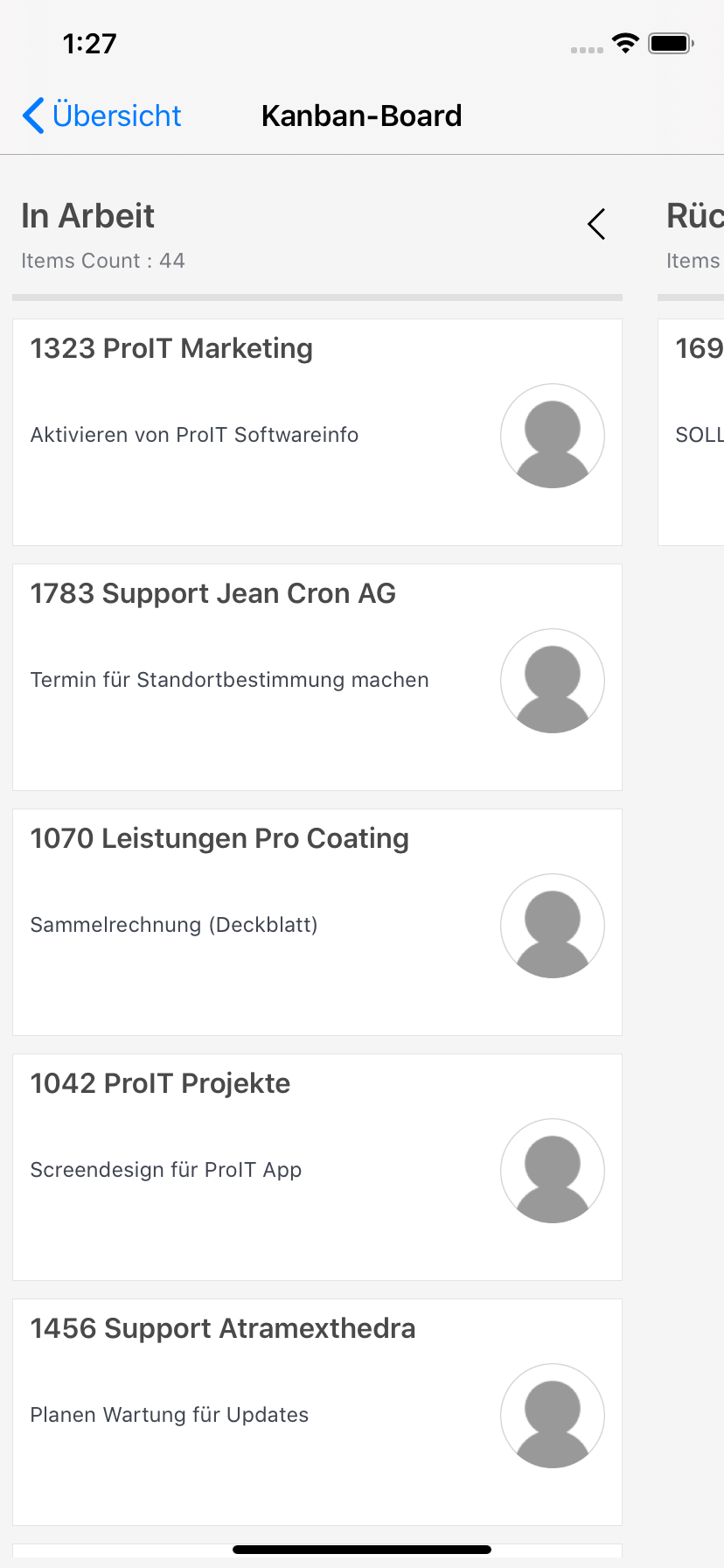Select 'Termin für Standortbestimmung machen' description

(x=229, y=680)
